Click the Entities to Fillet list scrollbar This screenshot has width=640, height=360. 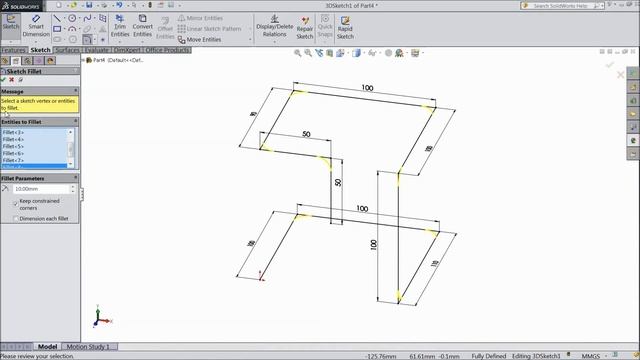(71, 148)
